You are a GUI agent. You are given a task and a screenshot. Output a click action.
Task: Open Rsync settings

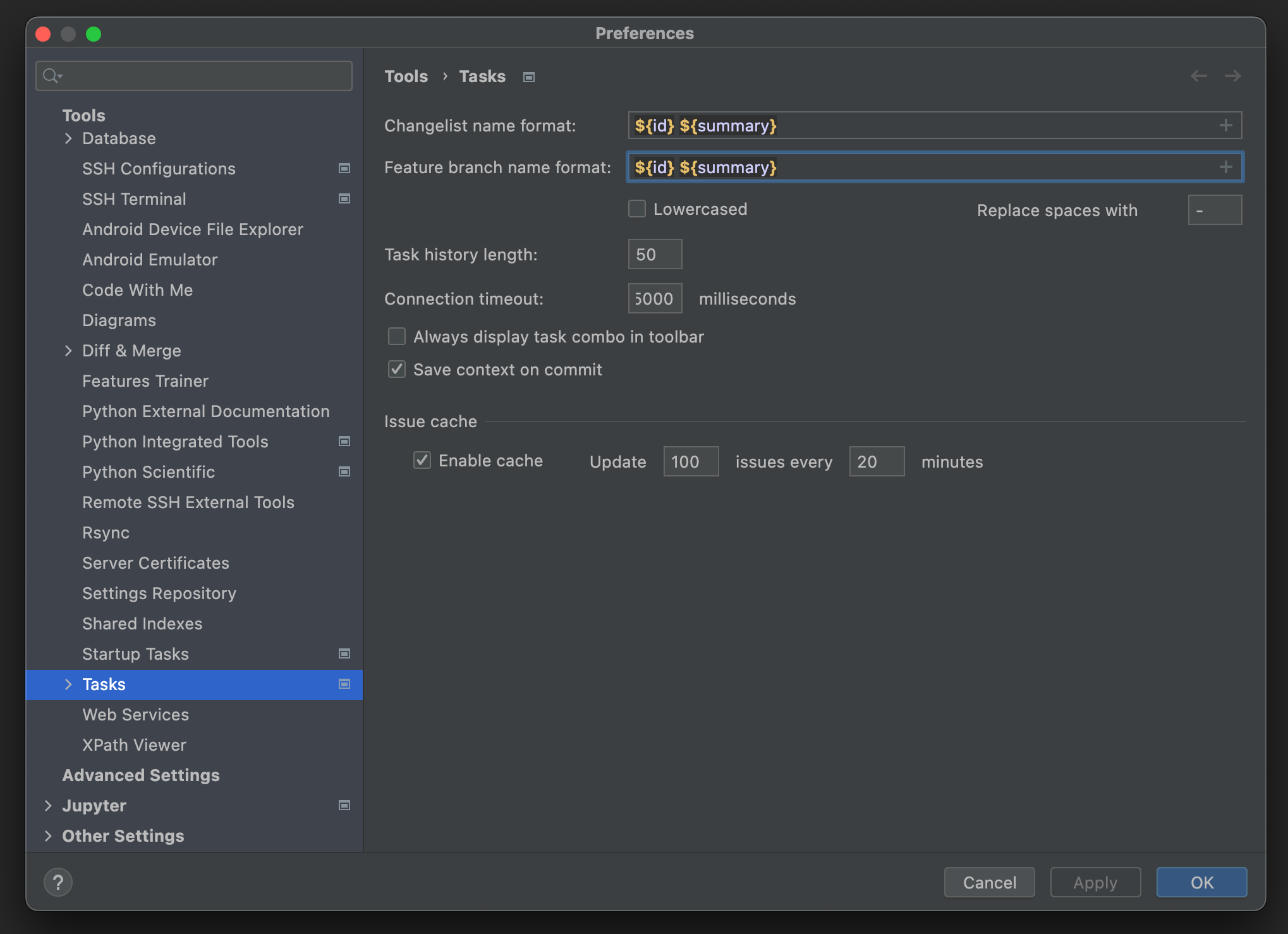pos(106,533)
